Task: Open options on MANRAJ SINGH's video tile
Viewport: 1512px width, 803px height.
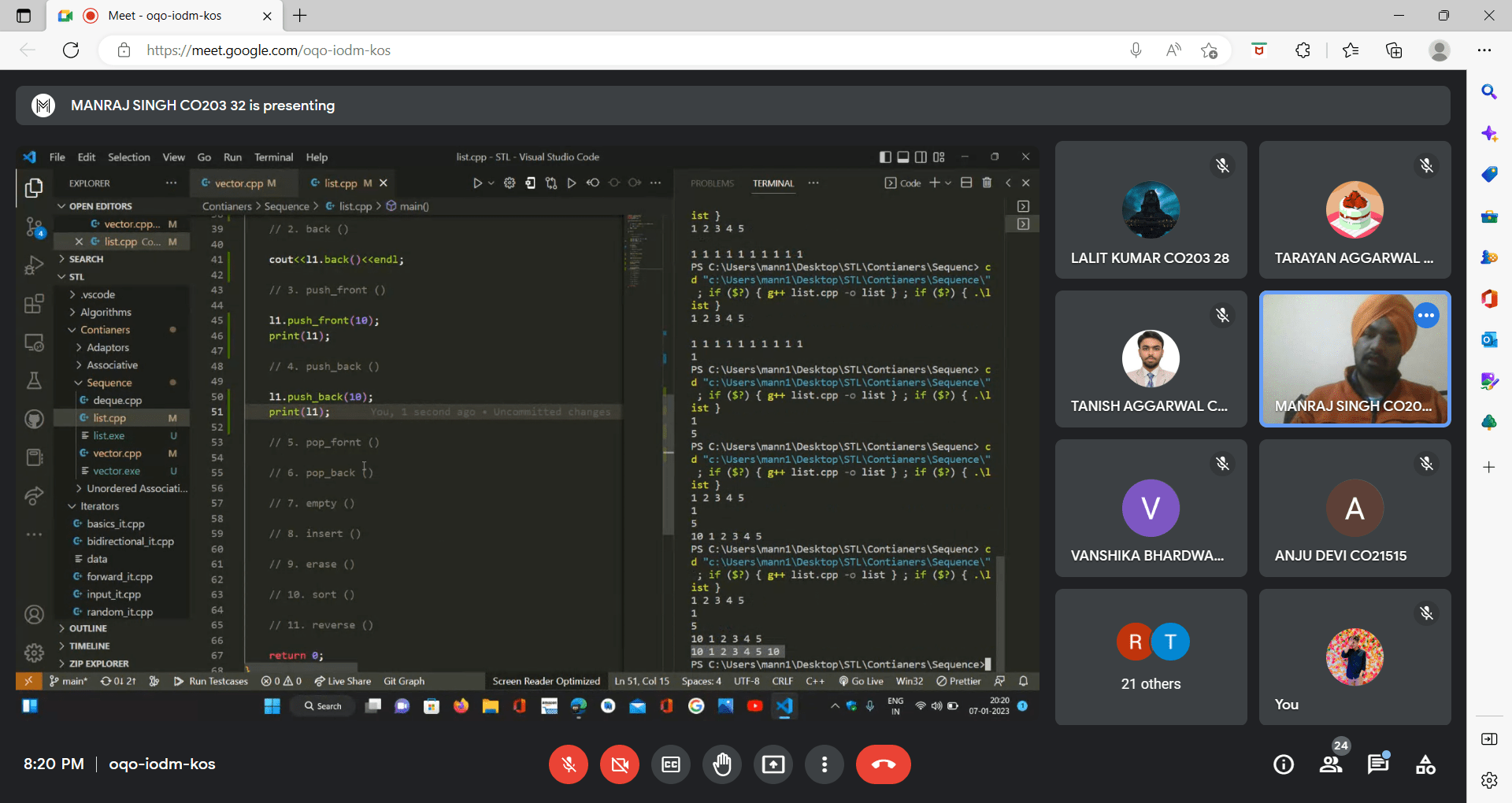Action: click(x=1426, y=316)
